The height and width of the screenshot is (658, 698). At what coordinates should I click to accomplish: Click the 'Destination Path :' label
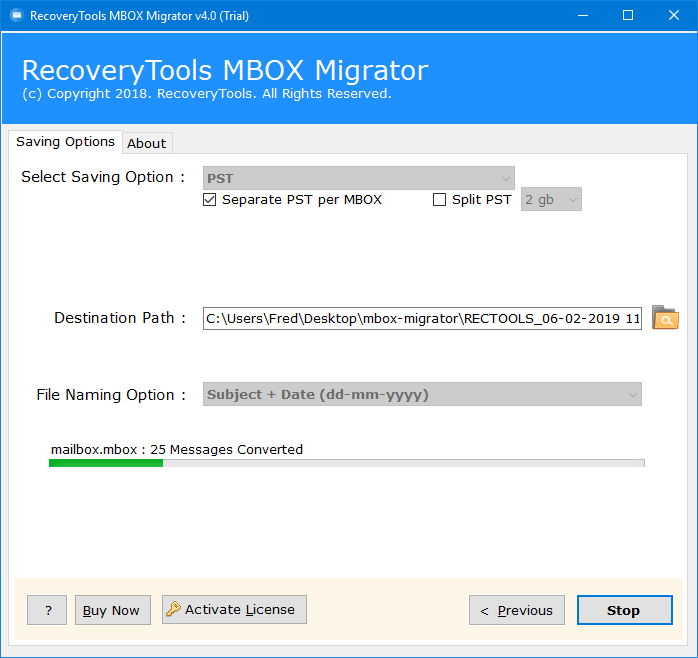[120, 318]
